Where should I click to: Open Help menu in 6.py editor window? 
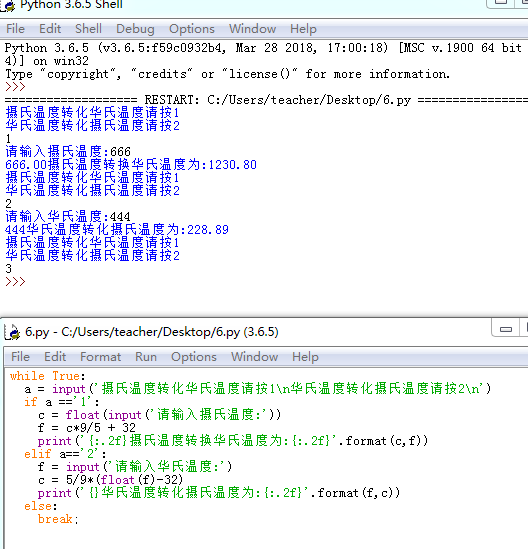[x=305, y=357]
